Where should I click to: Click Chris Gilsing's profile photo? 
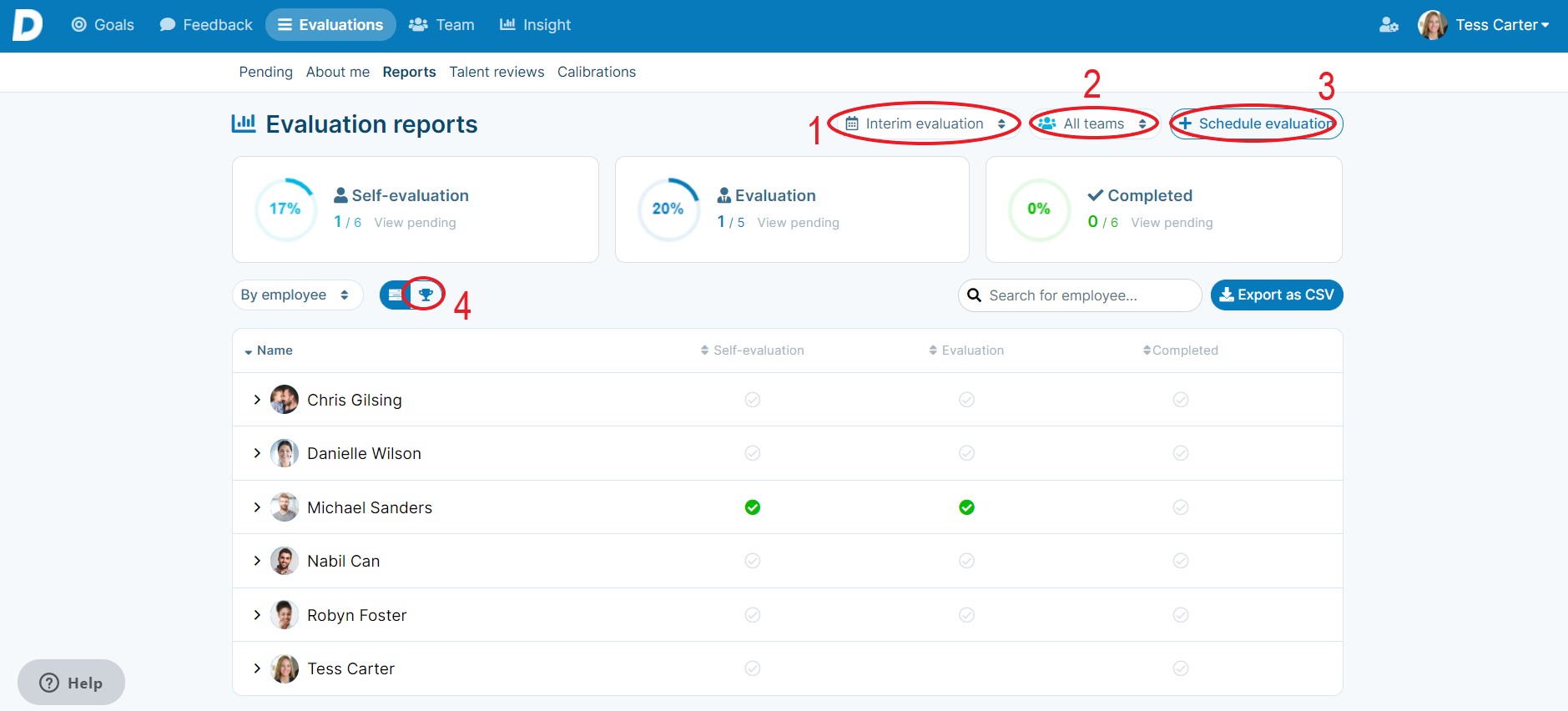click(x=285, y=400)
